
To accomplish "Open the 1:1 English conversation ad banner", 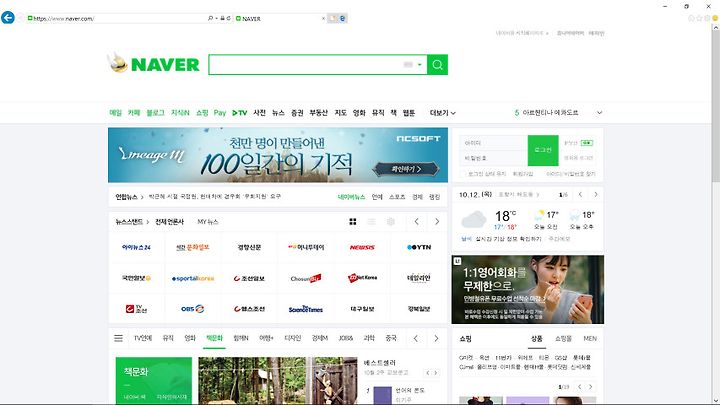I will coord(528,290).
